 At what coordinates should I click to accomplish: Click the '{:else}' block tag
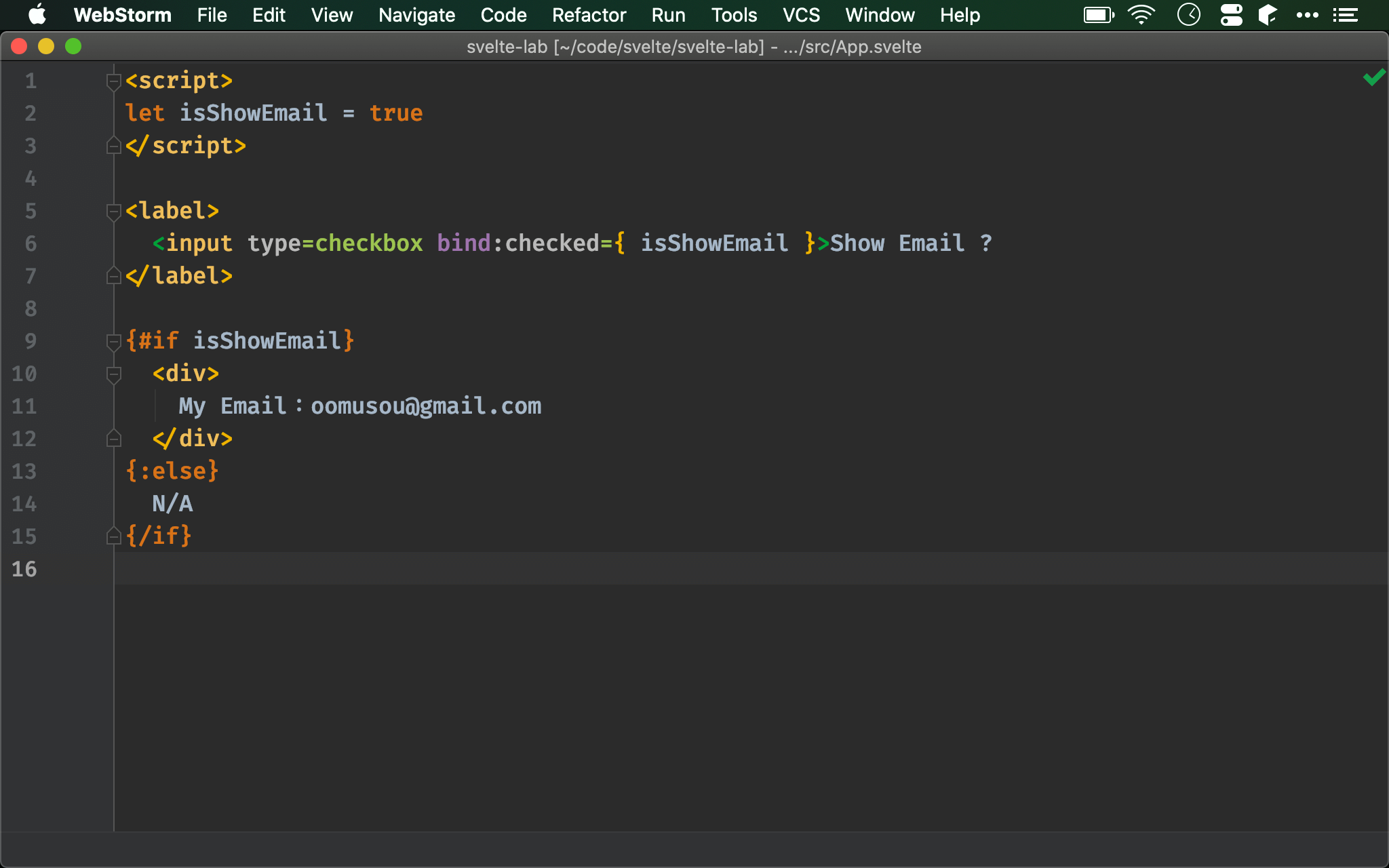tap(172, 471)
